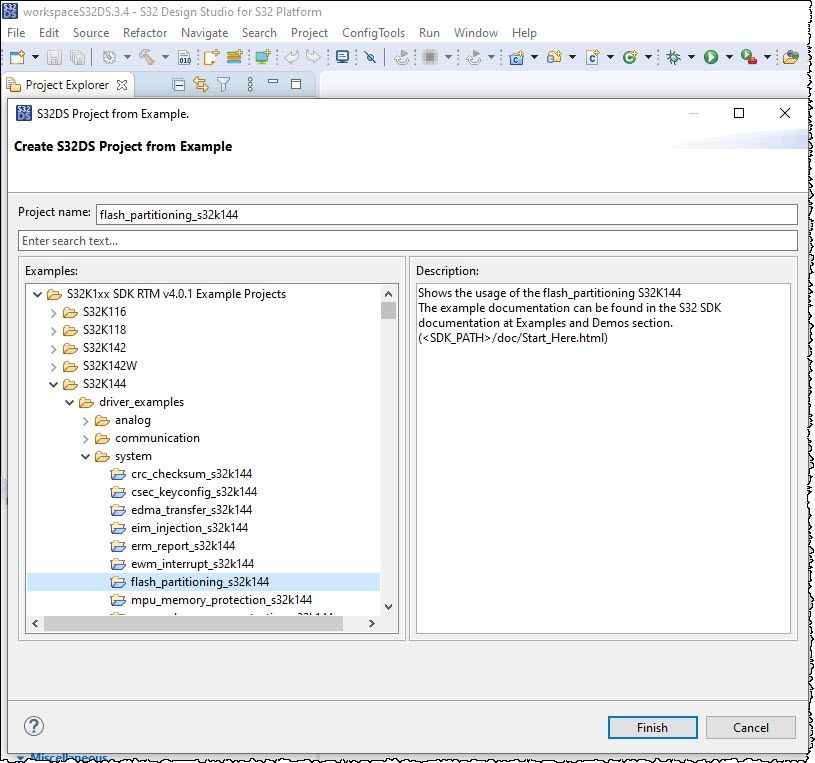Toggle Link with Editor in Project Explorer
This screenshot has height=763, width=815.
(x=200, y=85)
